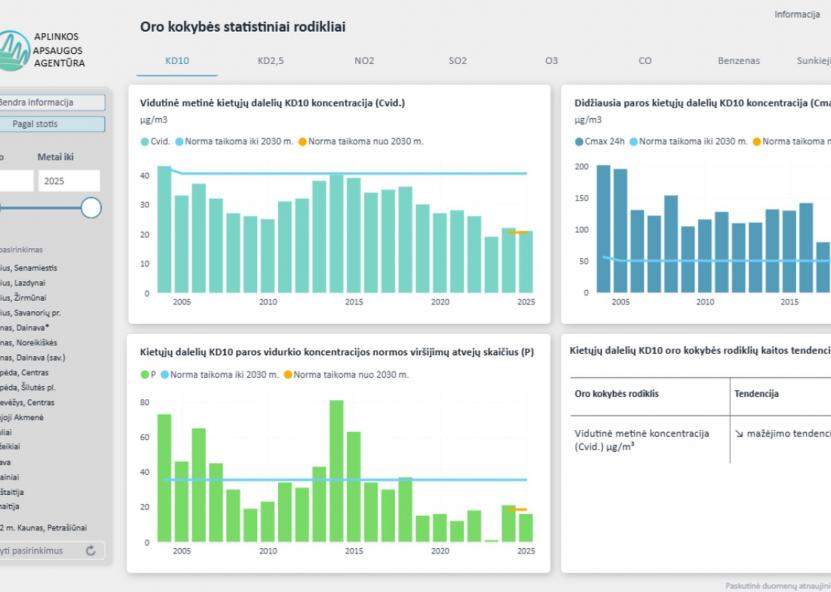
Task: Select station Klaipėda, Centras
Action: 24,373
